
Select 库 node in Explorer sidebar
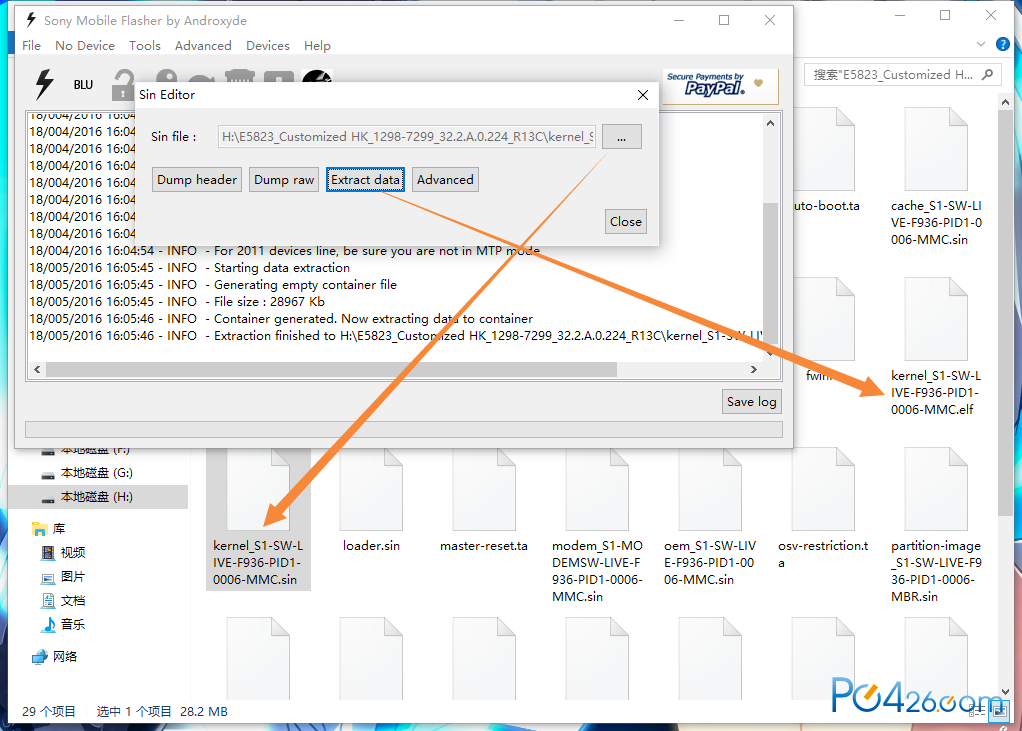click(49, 528)
